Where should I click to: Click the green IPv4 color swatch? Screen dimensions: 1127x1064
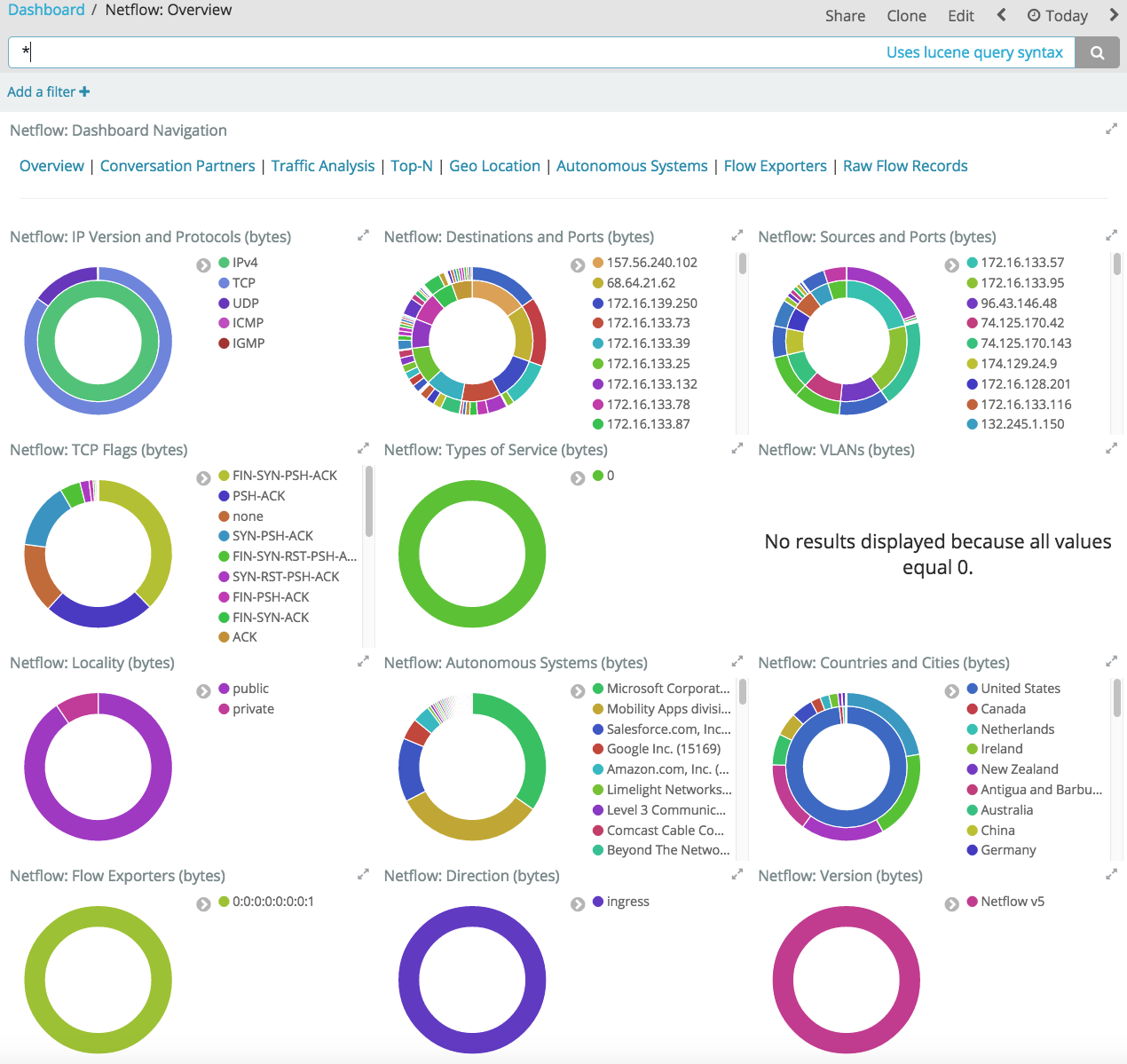point(222,262)
